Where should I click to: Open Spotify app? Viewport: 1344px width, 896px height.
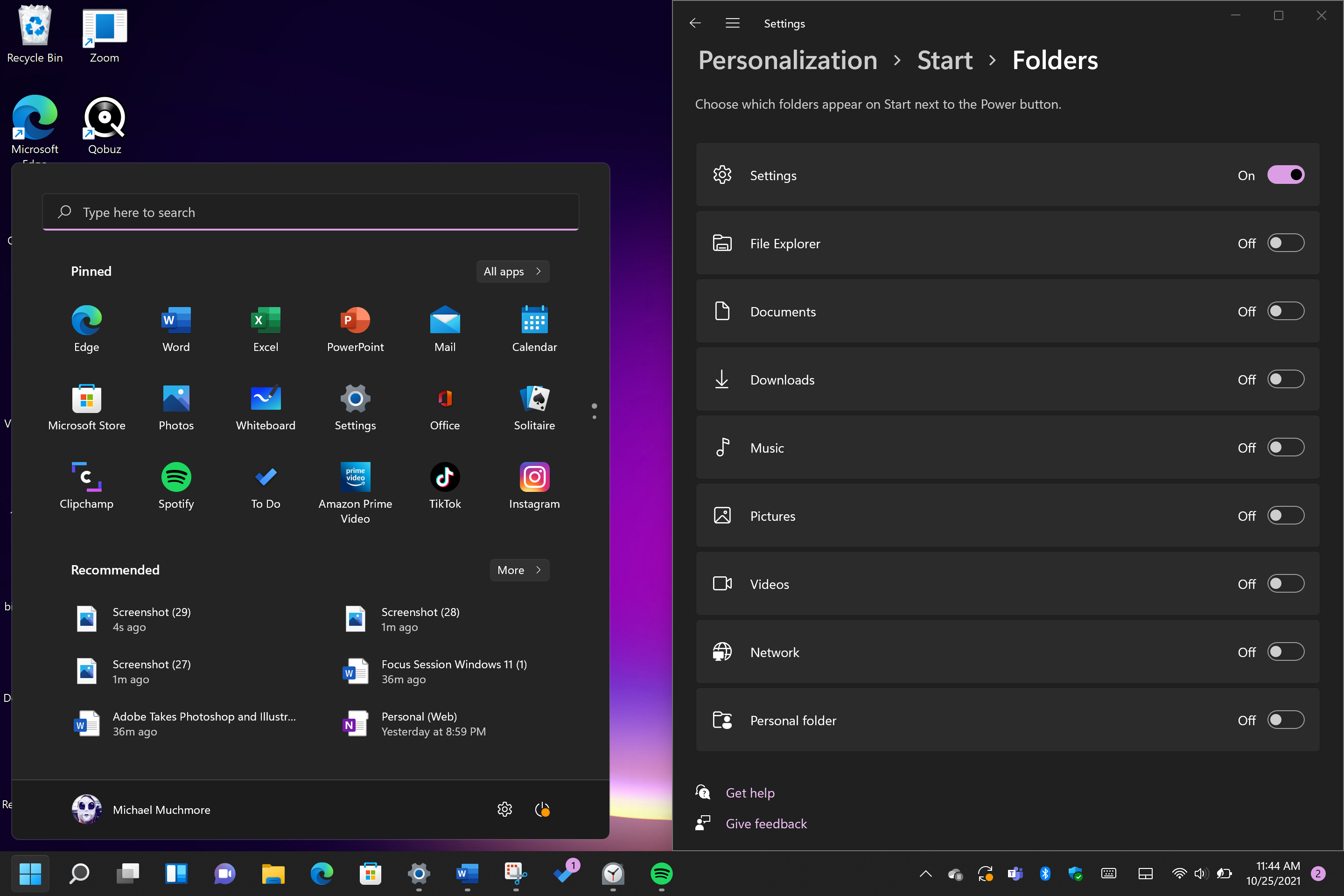click(x=176, y=477)
